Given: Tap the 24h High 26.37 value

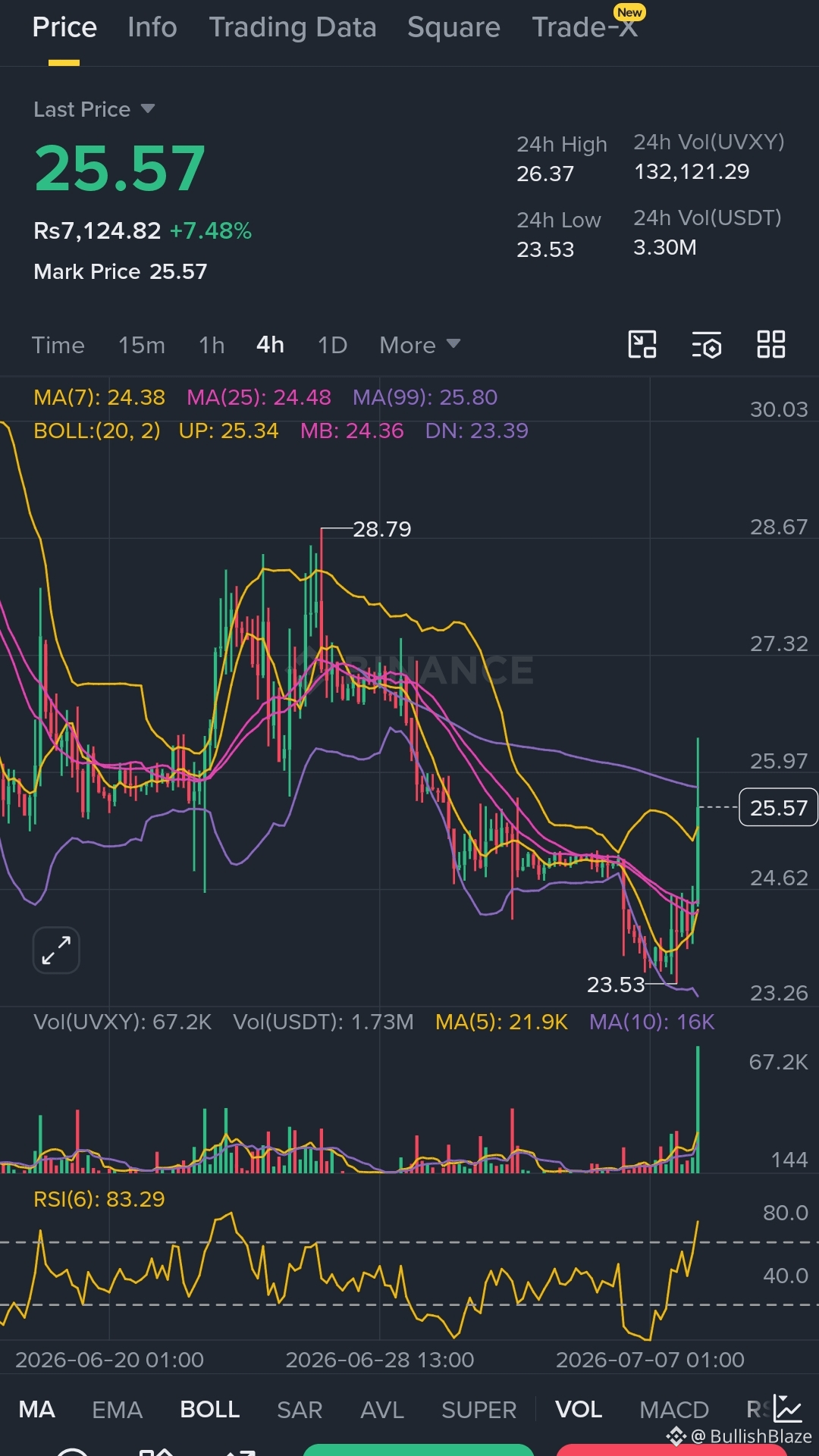Looking at the screenshot, I should [545, 174].
